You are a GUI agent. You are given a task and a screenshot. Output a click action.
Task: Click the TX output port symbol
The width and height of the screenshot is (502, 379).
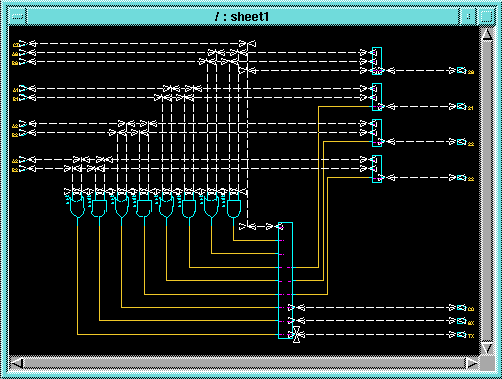coord(461,334)
